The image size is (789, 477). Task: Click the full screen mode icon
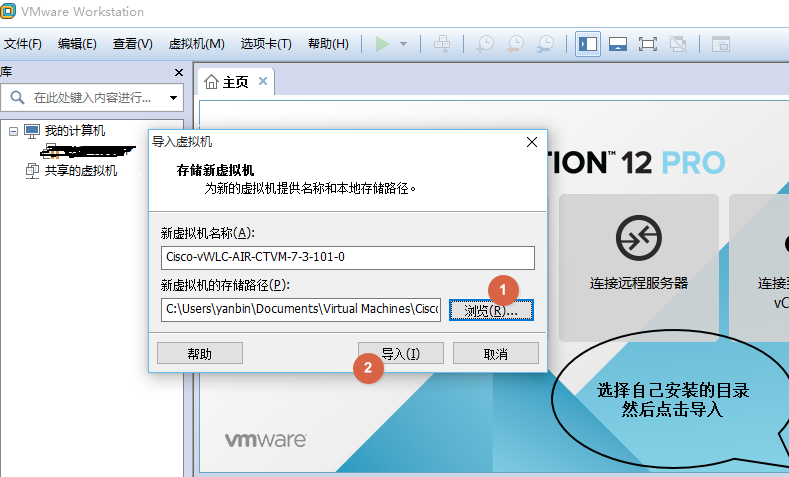(648, 44)
